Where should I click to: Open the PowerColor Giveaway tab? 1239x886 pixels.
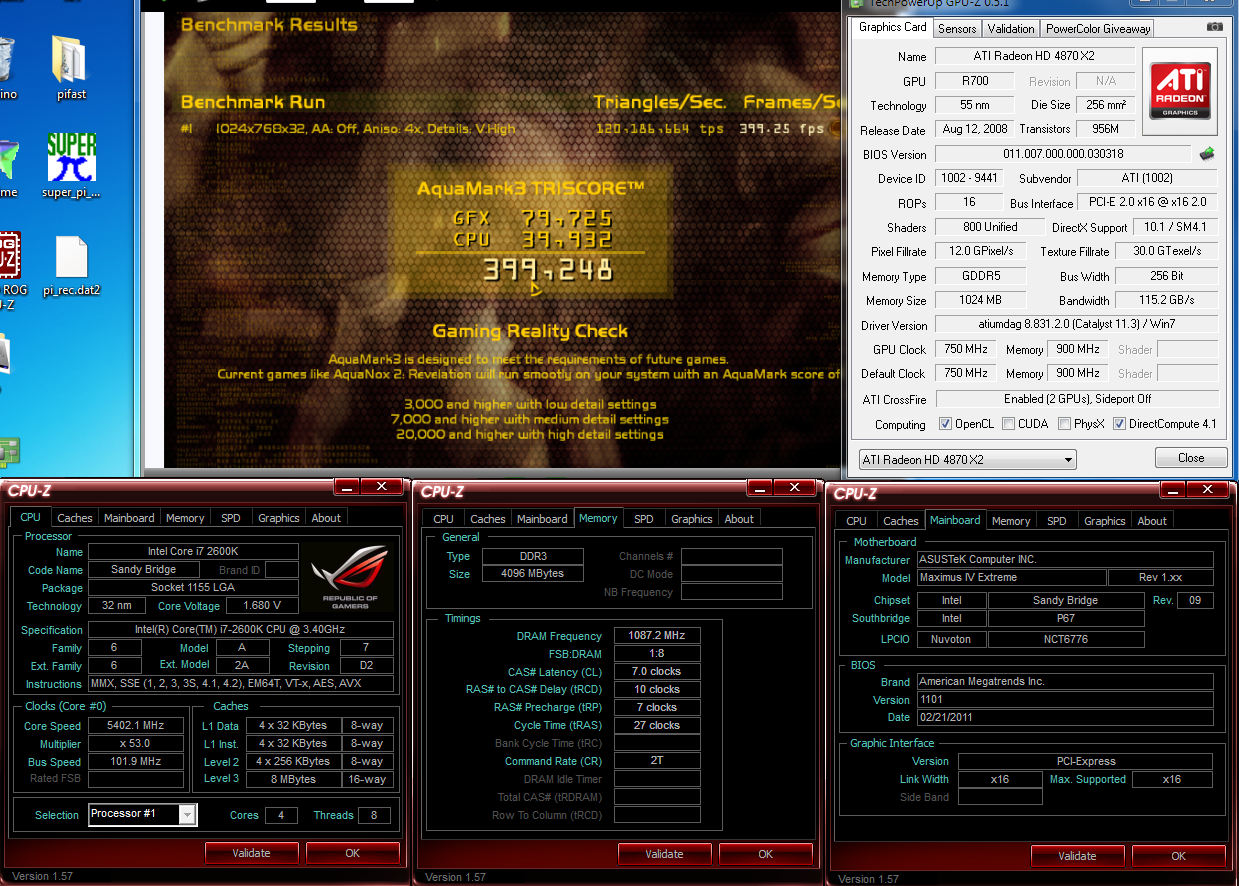click(x=1098, y=28)
